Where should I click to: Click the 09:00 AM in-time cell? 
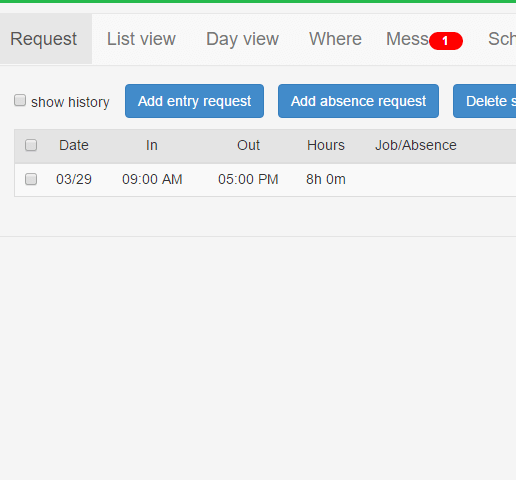click(x=152, y=179)
